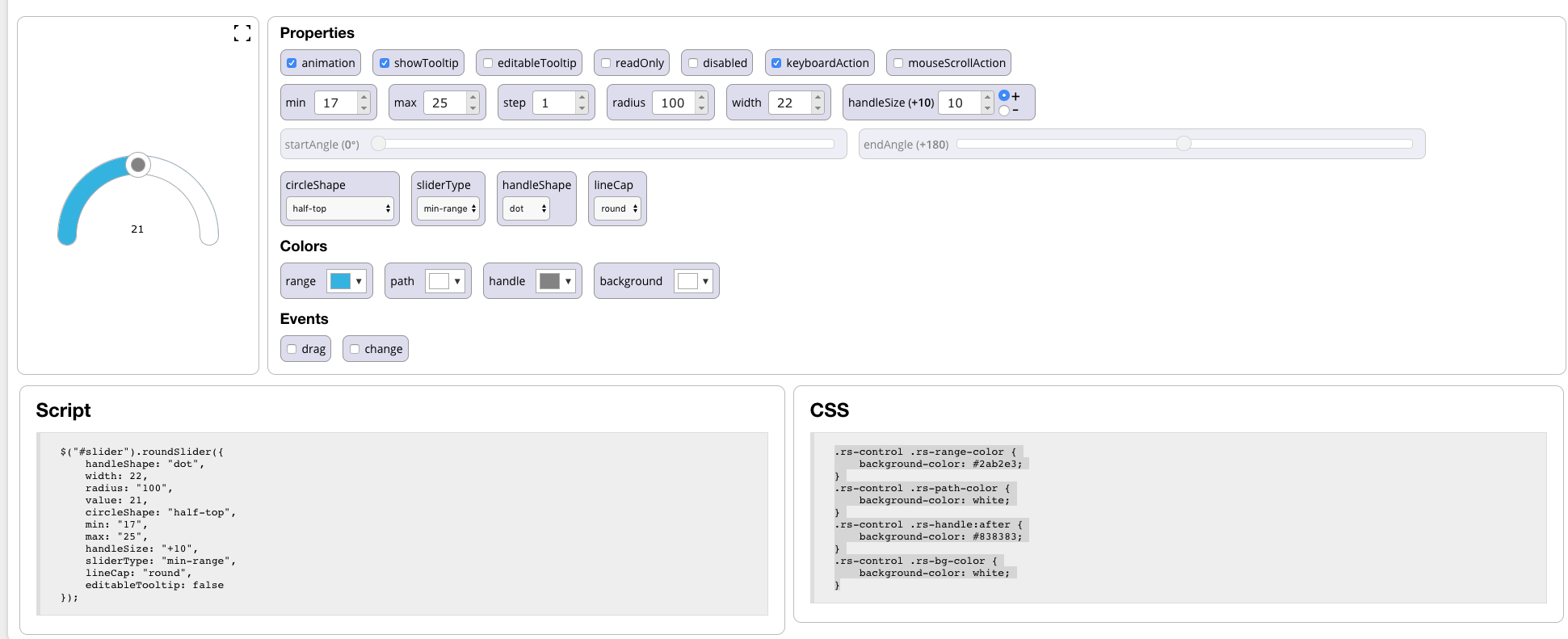Viewport: 1568px width, 639px height.
Task: Step up the handleSize value
Action: click(987, 98)
